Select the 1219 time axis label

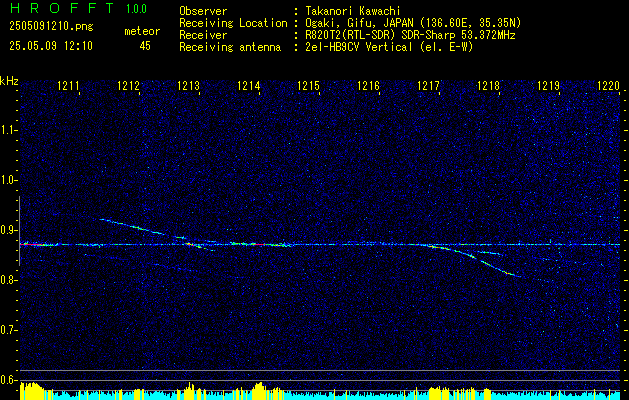click(x=548, y=85)
